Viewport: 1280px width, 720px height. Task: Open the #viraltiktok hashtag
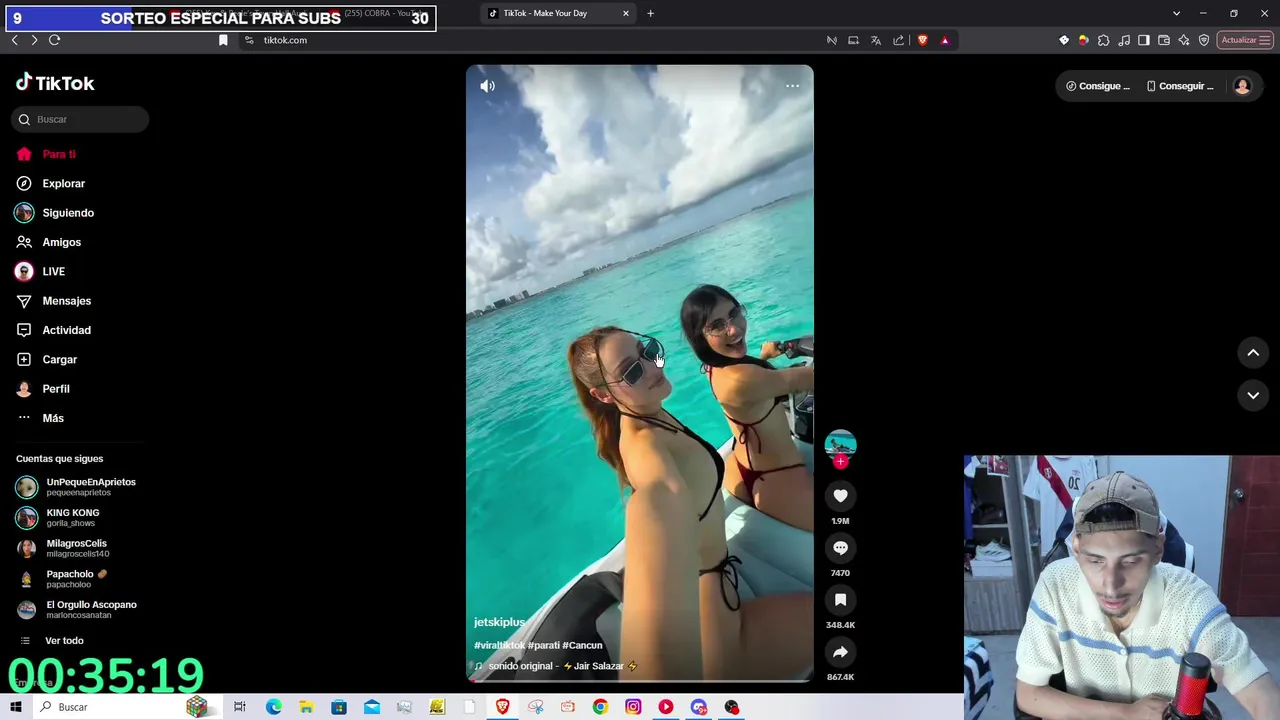pyautogui.click(x=499, y=645)
